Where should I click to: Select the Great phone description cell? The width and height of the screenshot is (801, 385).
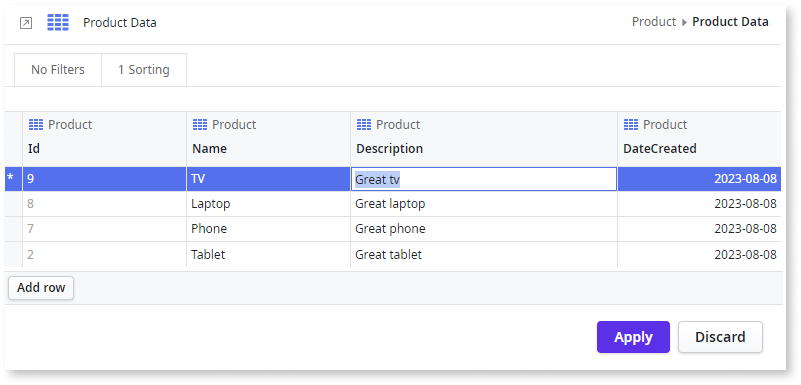click(484, 229)
